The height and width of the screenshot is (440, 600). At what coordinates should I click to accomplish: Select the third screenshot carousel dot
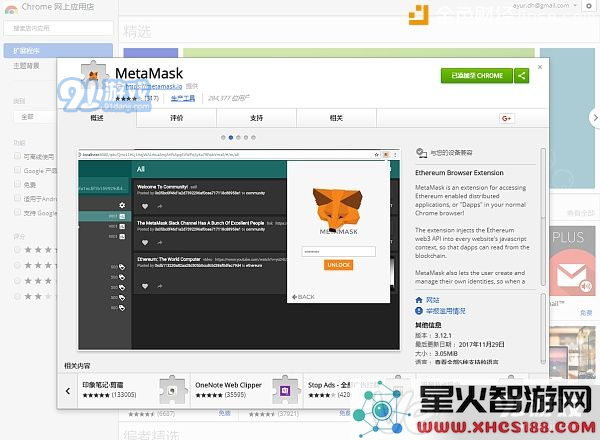[x=238, y=137]
